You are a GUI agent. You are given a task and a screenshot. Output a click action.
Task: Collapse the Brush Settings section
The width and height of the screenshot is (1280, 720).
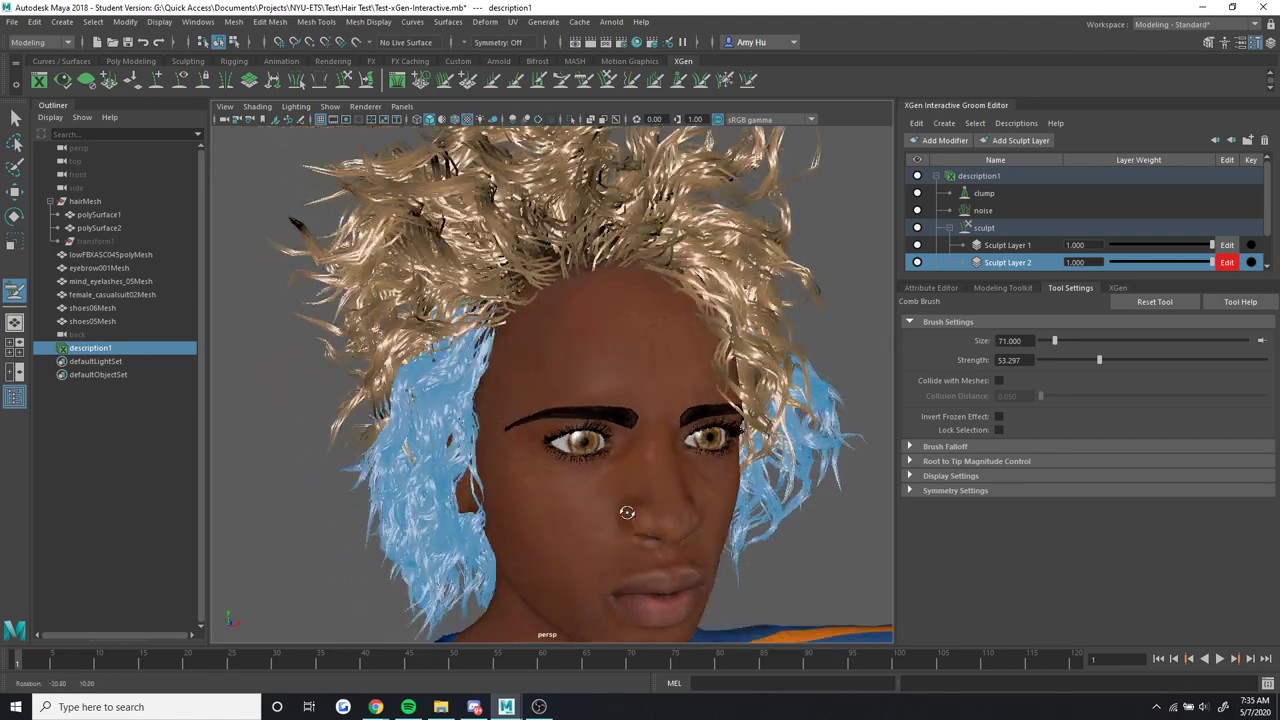(909, 322)
